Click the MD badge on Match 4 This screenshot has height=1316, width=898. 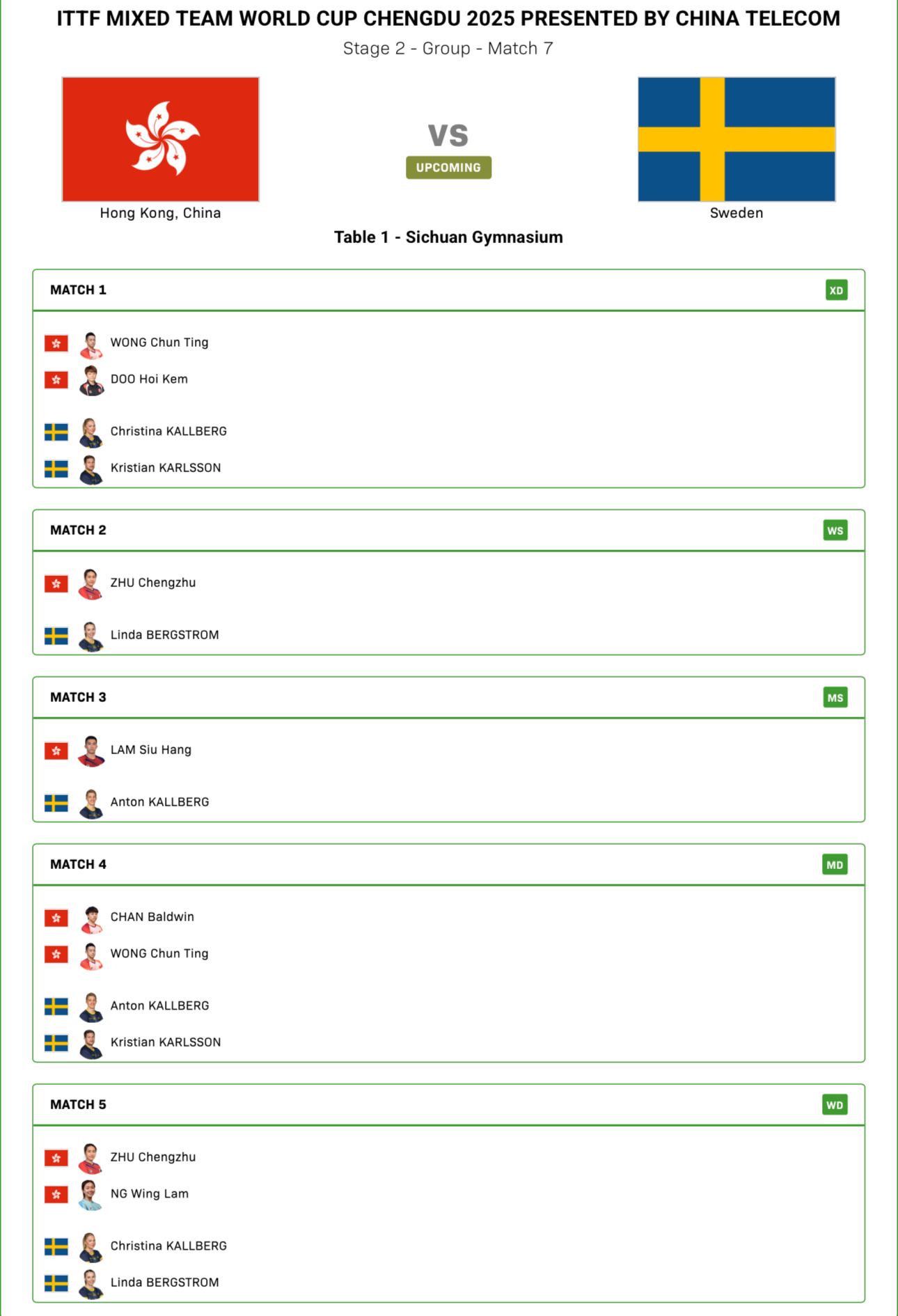click(835, 865)
